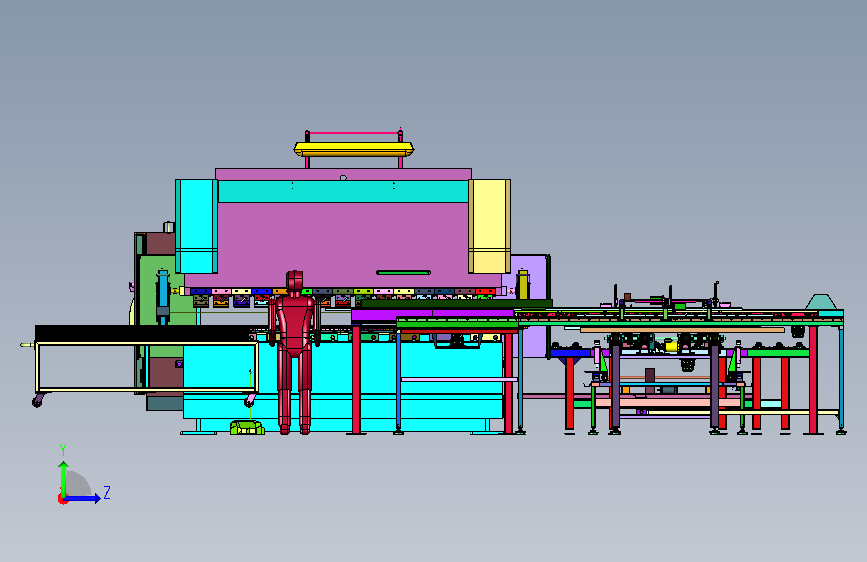Image resolution: width=867 pixels, height=562 pixels.
Task: Select the pale yellow right cylinder housing
Action: coord(489,226)
